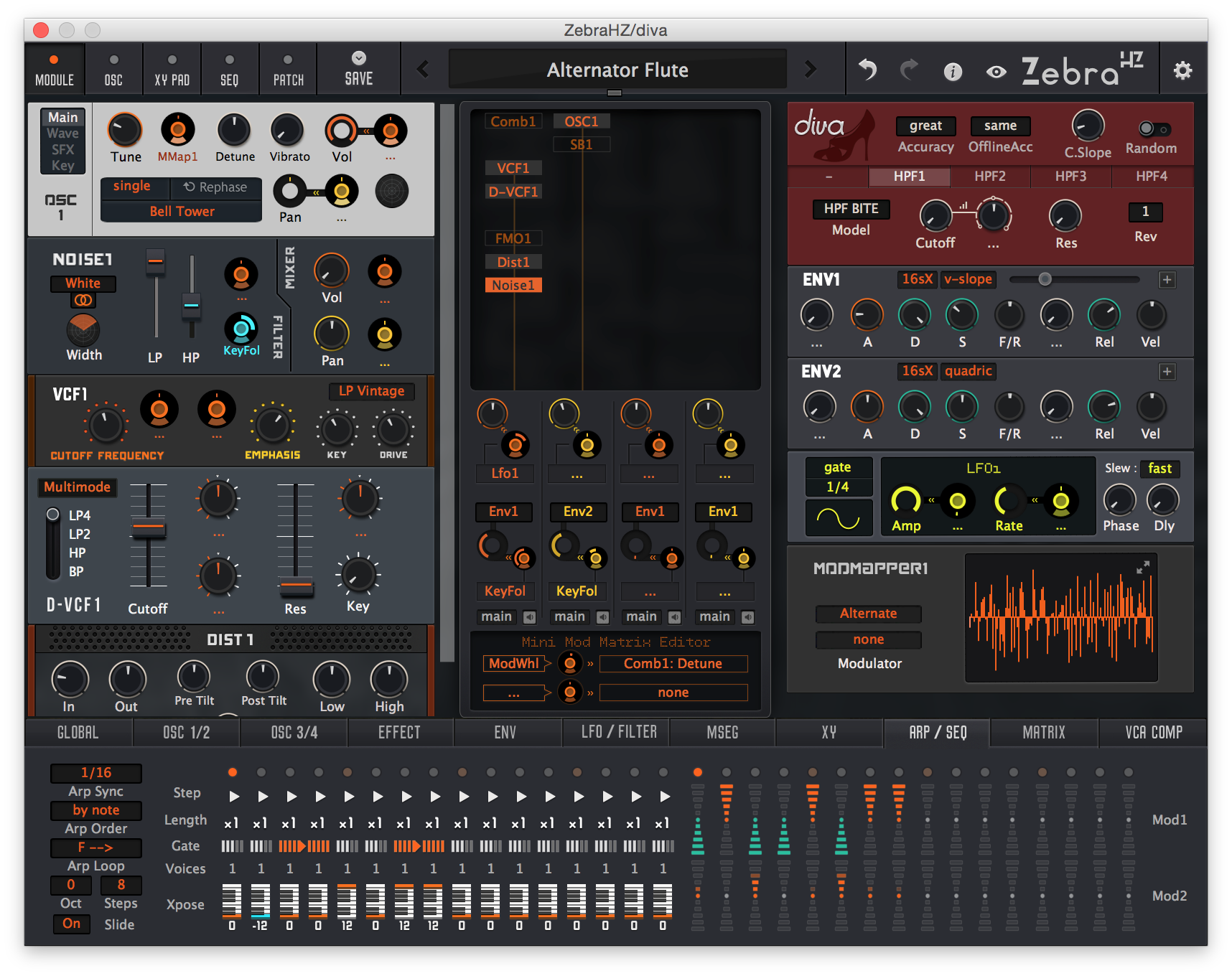Click the redo arrow icon
Screen dimensions: 1232x976
click(910, 70)
